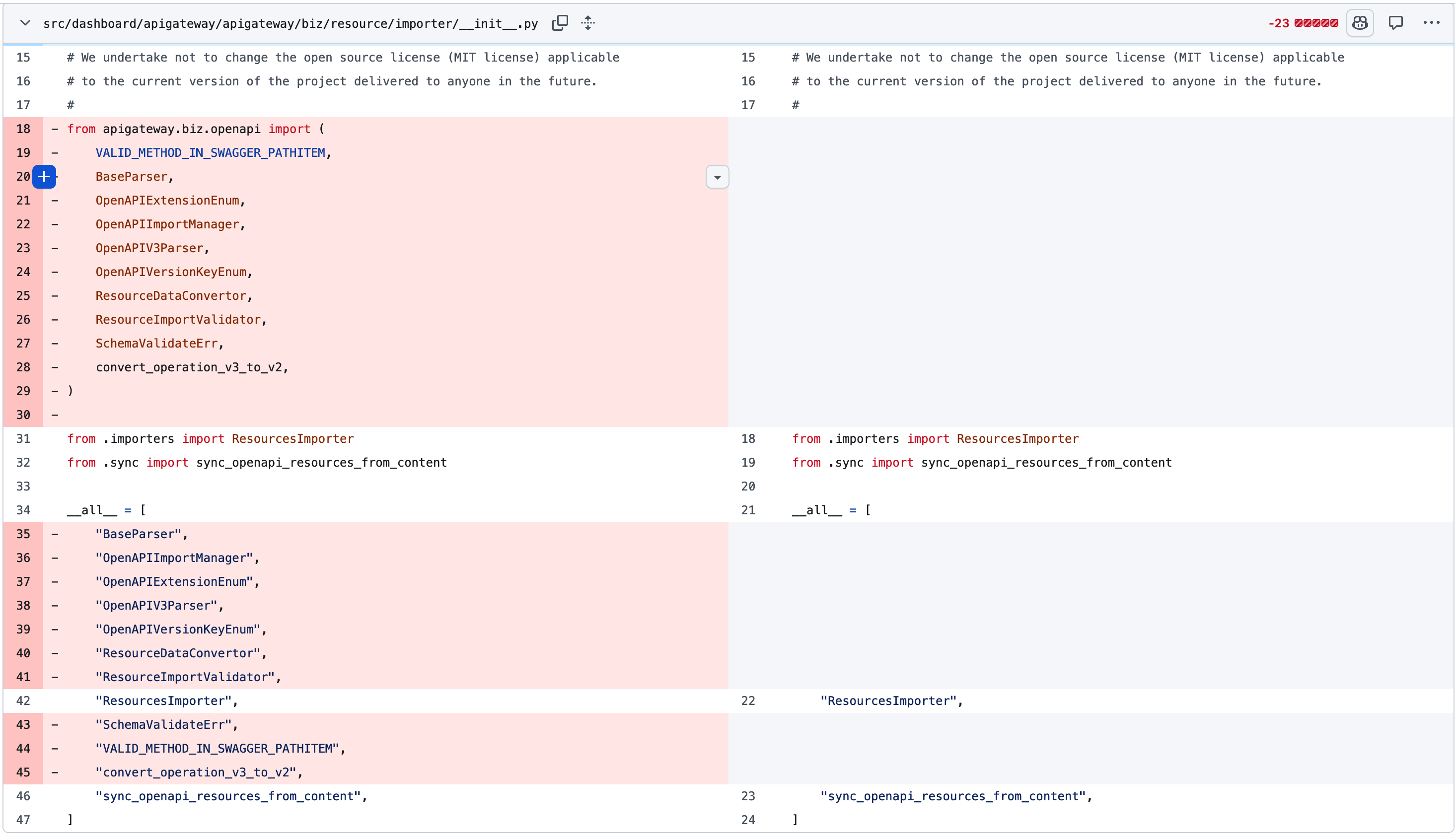Click the removed "convert_operation_v3_to_v2" string line
The image size is (1455, 840).
199,772
